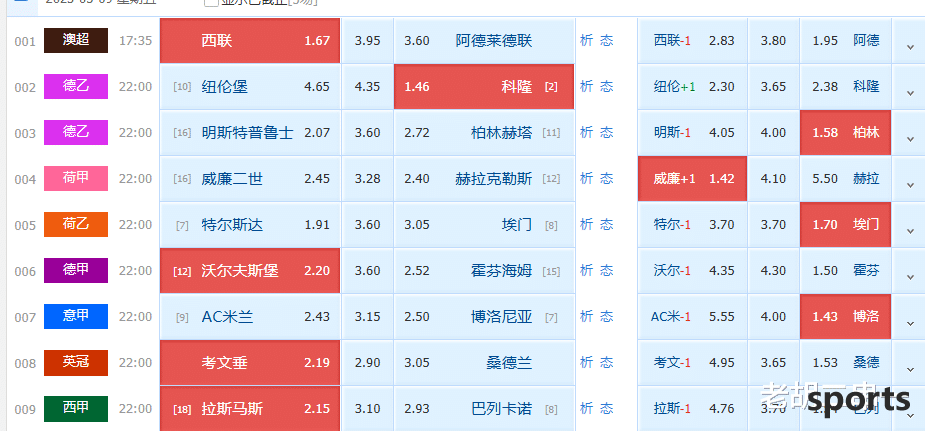Select draw odds 3.95 in match 001
925x431 pixels.
point(368,41)
